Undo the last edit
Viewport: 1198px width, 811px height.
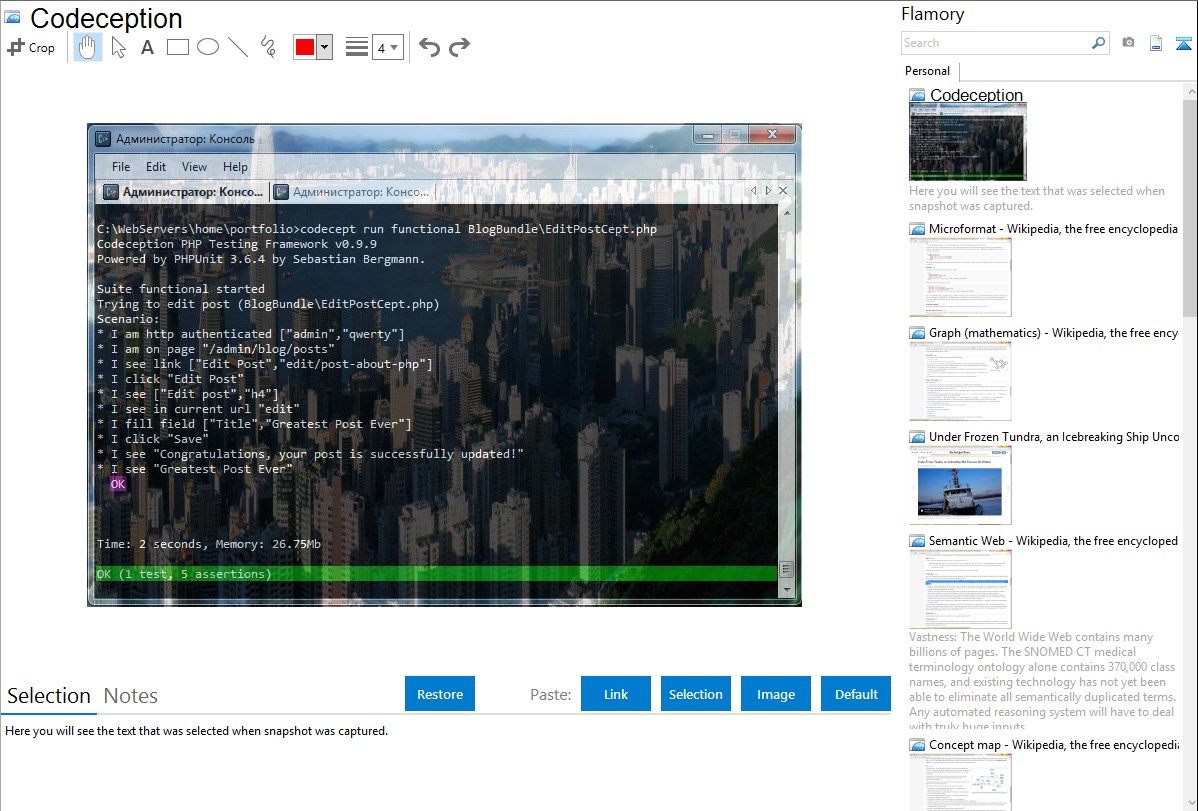(429, 47)
